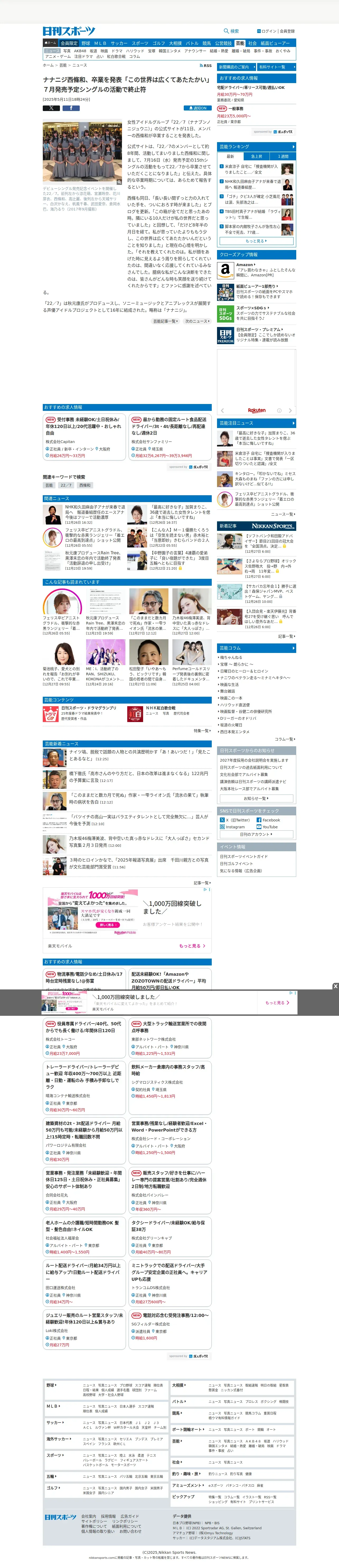Expand the footer 野球 category
This screenshot has height=1568, width=339.
pos(52,1386)
